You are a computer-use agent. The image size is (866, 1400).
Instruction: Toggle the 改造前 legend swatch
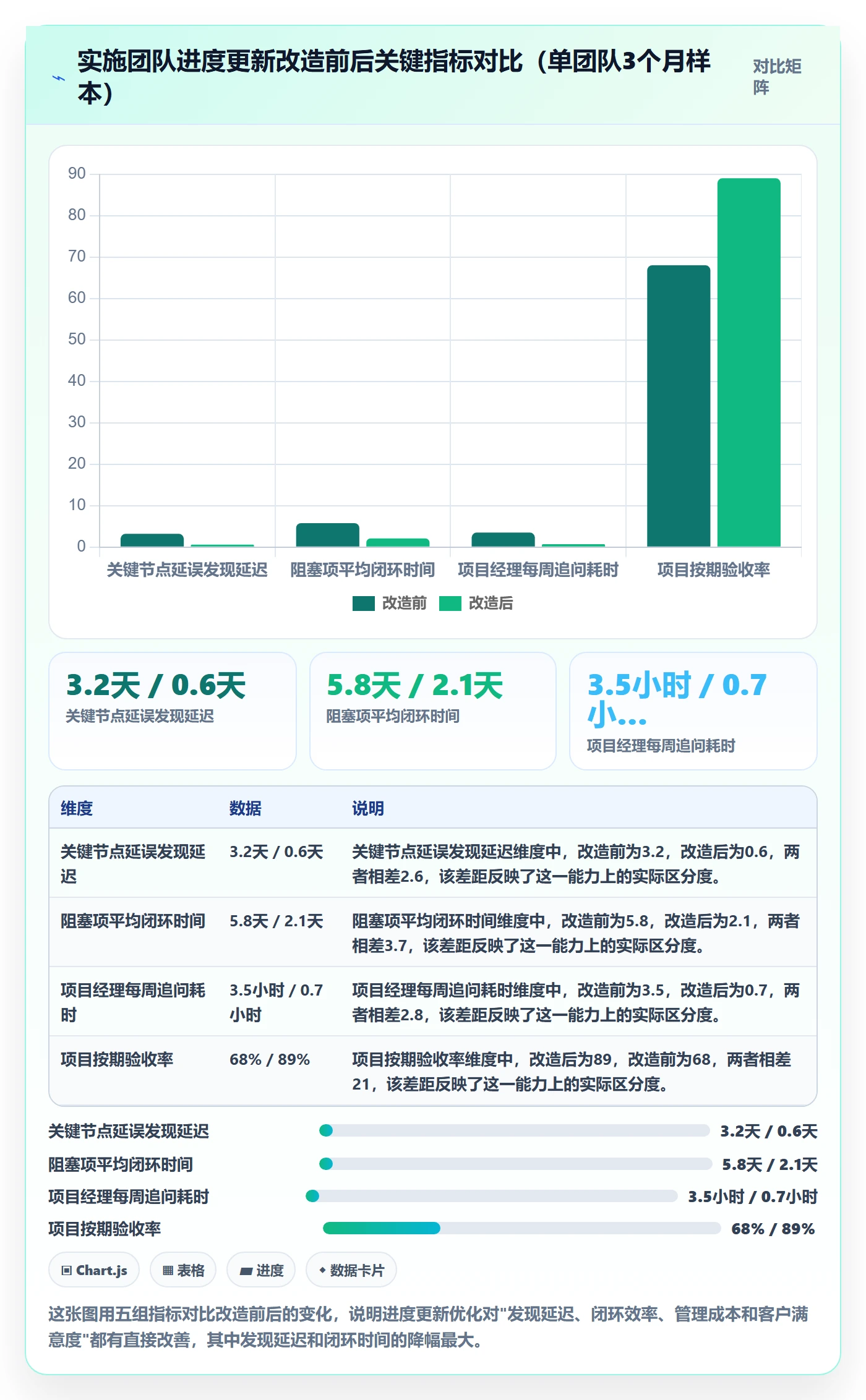click(364, 604)
